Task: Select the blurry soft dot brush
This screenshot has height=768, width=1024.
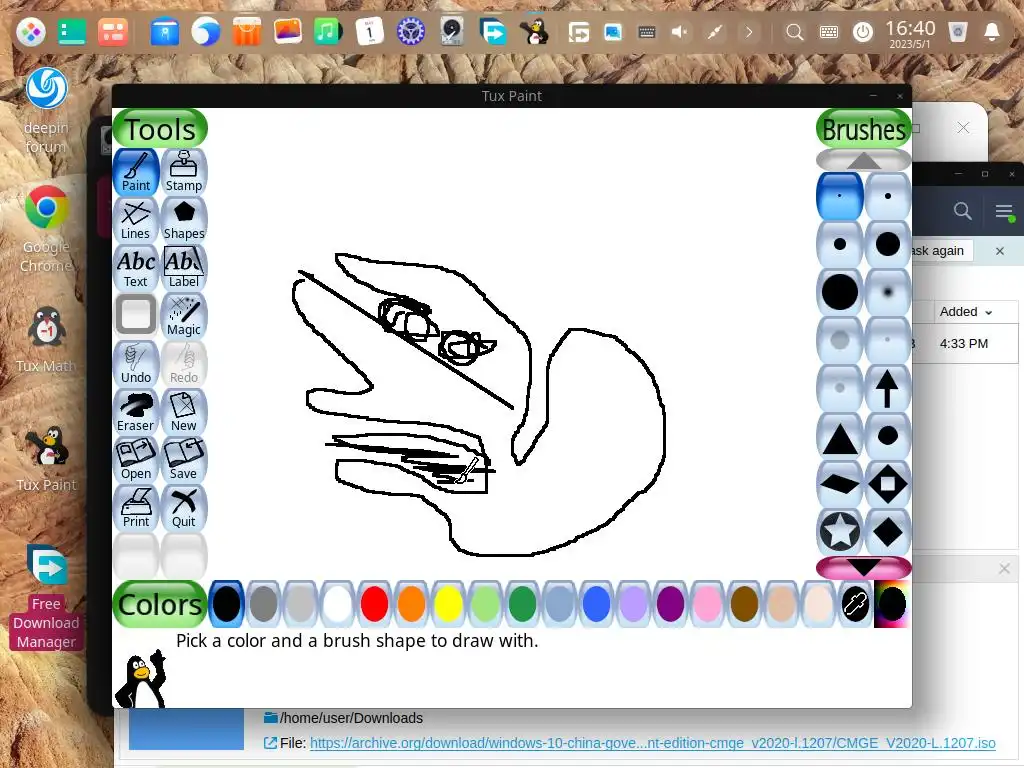Action: tap(888, 292)
